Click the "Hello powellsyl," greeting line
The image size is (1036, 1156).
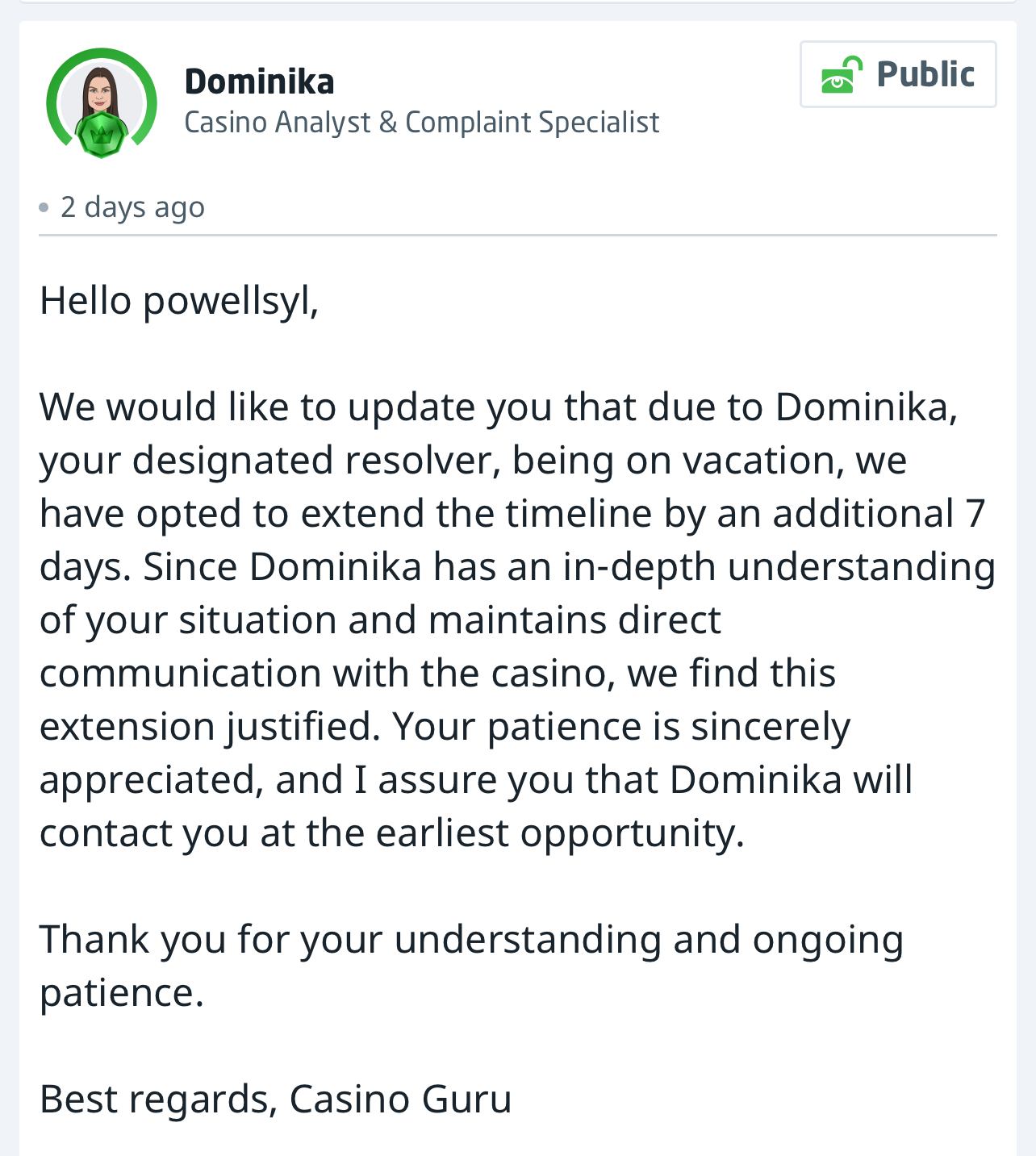click(179, 301)
